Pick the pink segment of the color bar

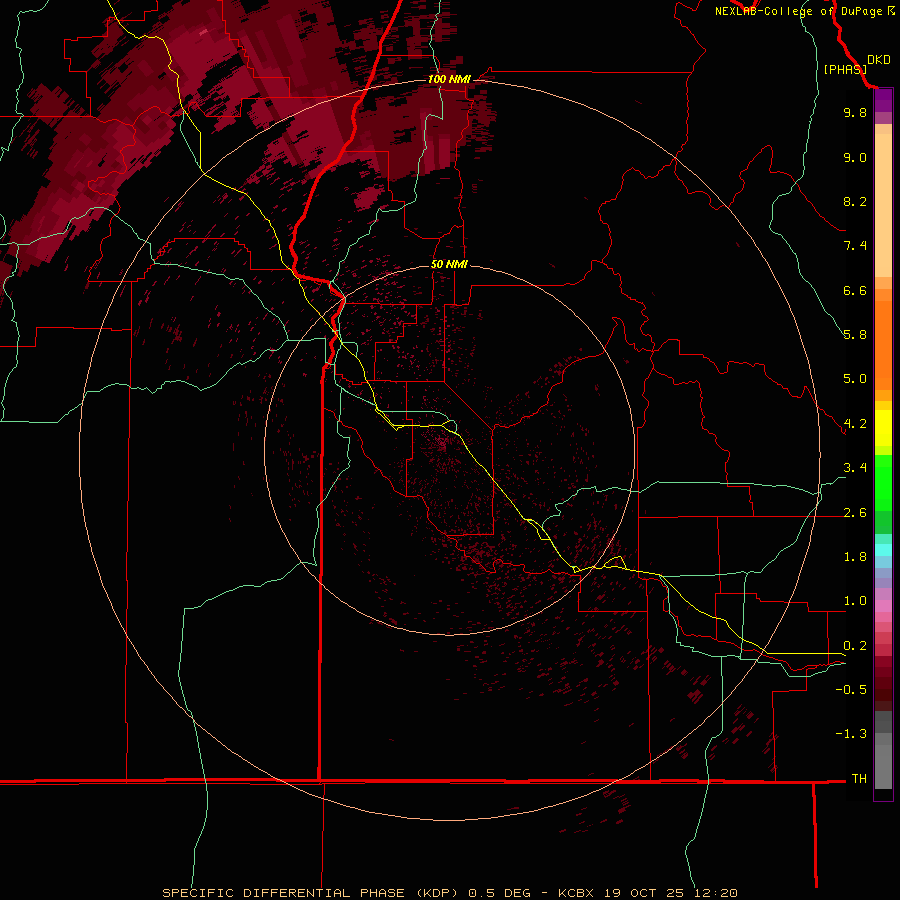(x=883, y=606)
